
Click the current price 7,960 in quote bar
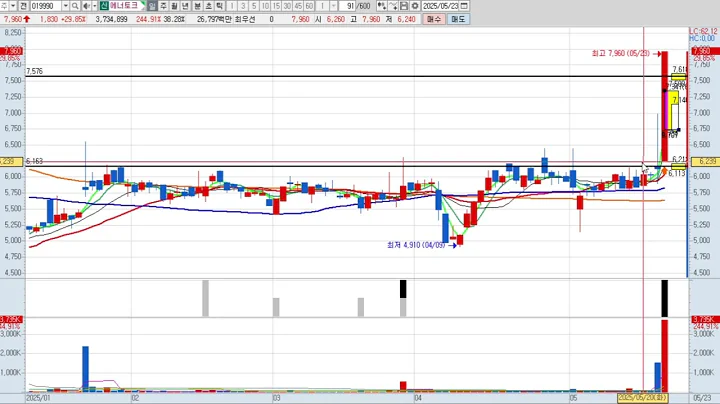(x=12, y=19)
